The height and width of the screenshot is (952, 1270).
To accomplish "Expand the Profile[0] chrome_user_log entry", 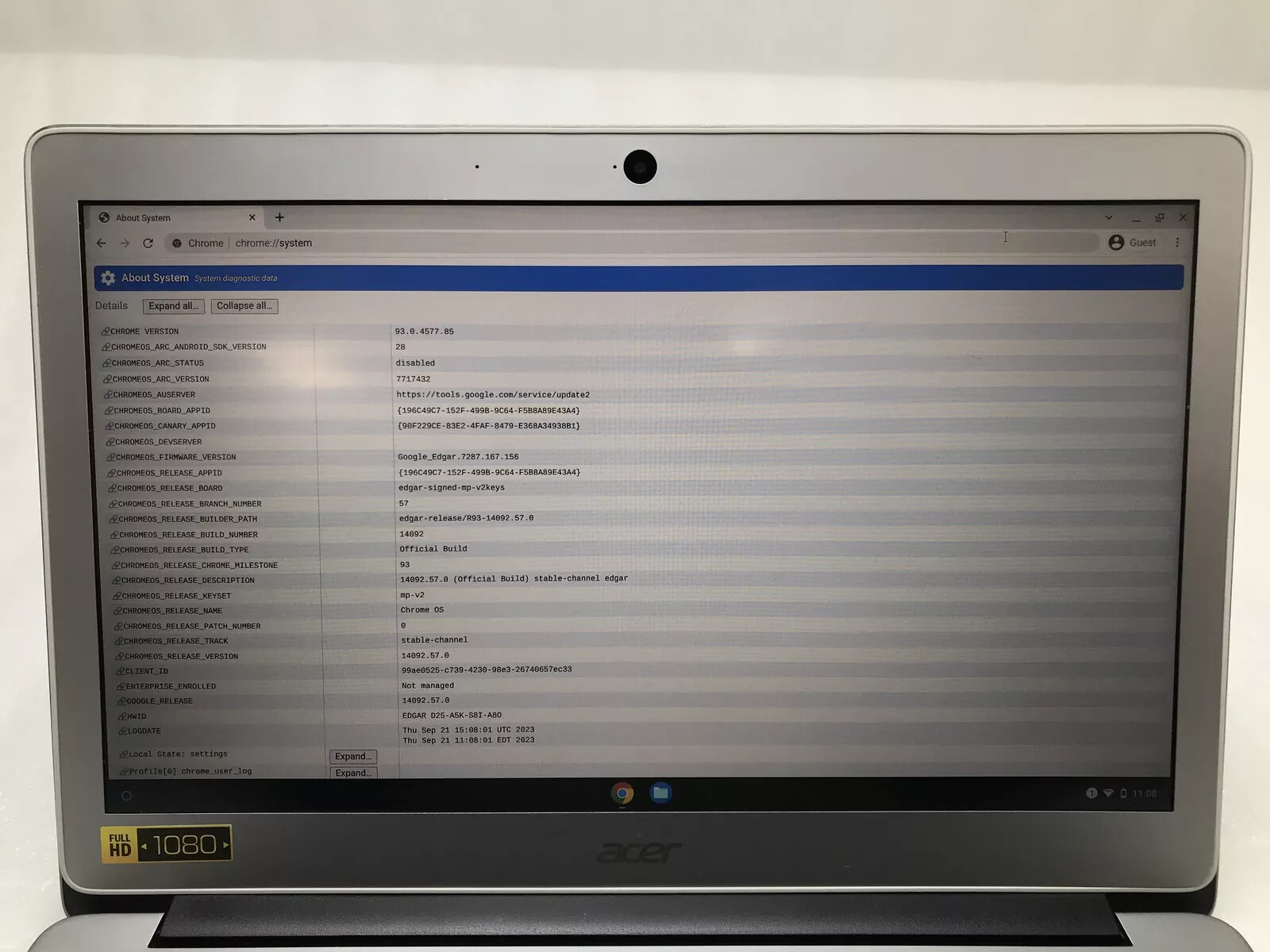I will pos(353,773).
